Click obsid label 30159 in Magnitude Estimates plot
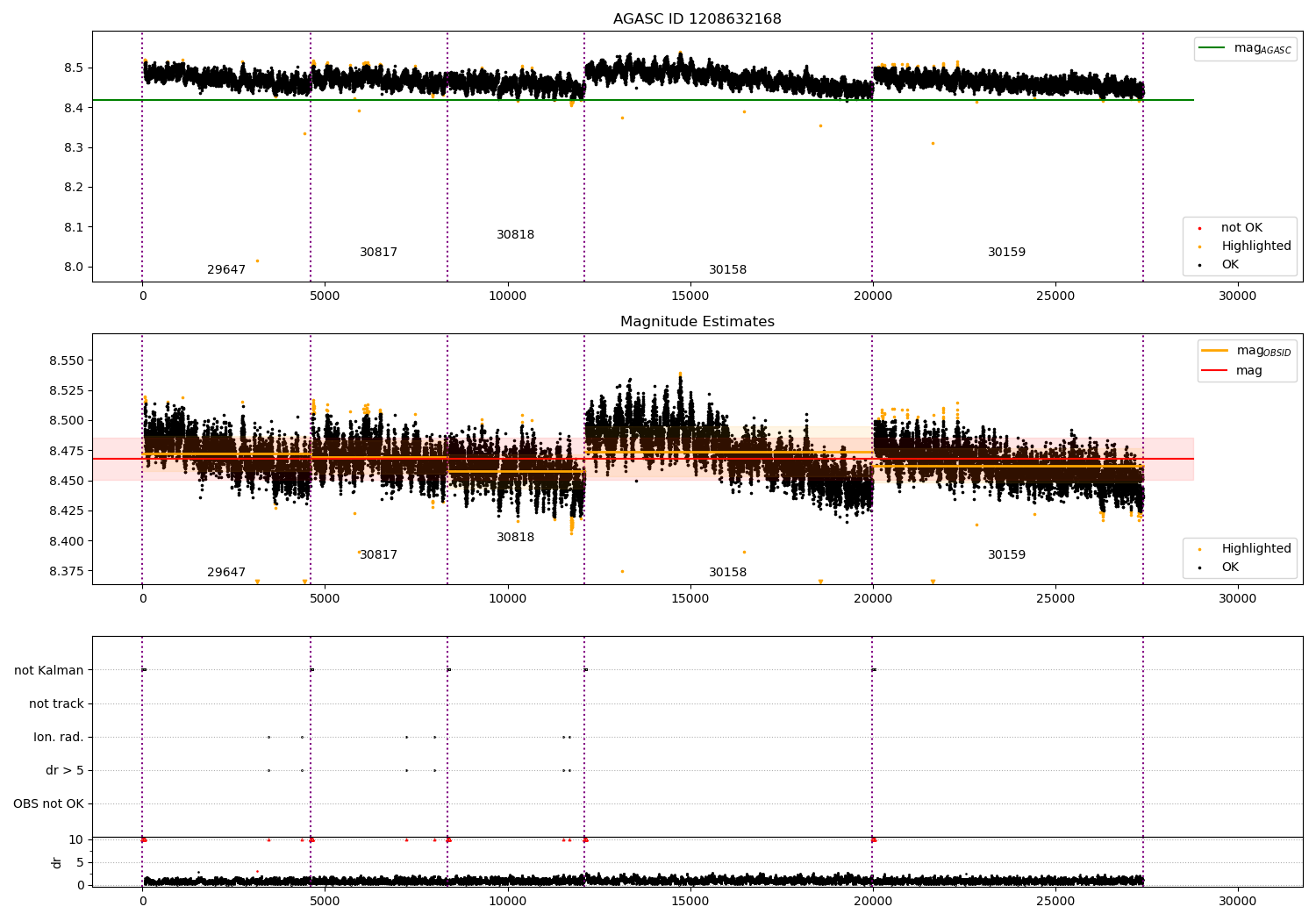 (x=1007, y=555)
